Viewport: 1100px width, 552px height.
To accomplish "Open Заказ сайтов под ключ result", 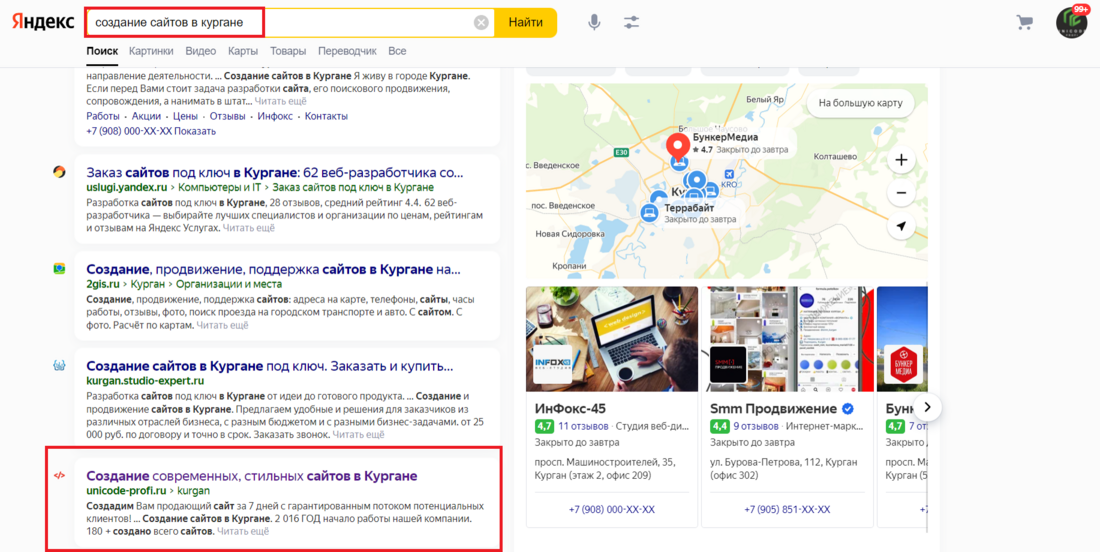I will pyautogui.click(x=275, y=173).
